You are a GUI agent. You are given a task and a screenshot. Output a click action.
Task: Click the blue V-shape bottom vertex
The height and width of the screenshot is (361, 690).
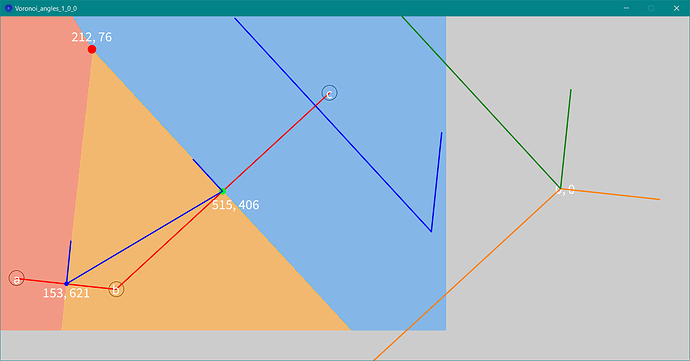431,231
